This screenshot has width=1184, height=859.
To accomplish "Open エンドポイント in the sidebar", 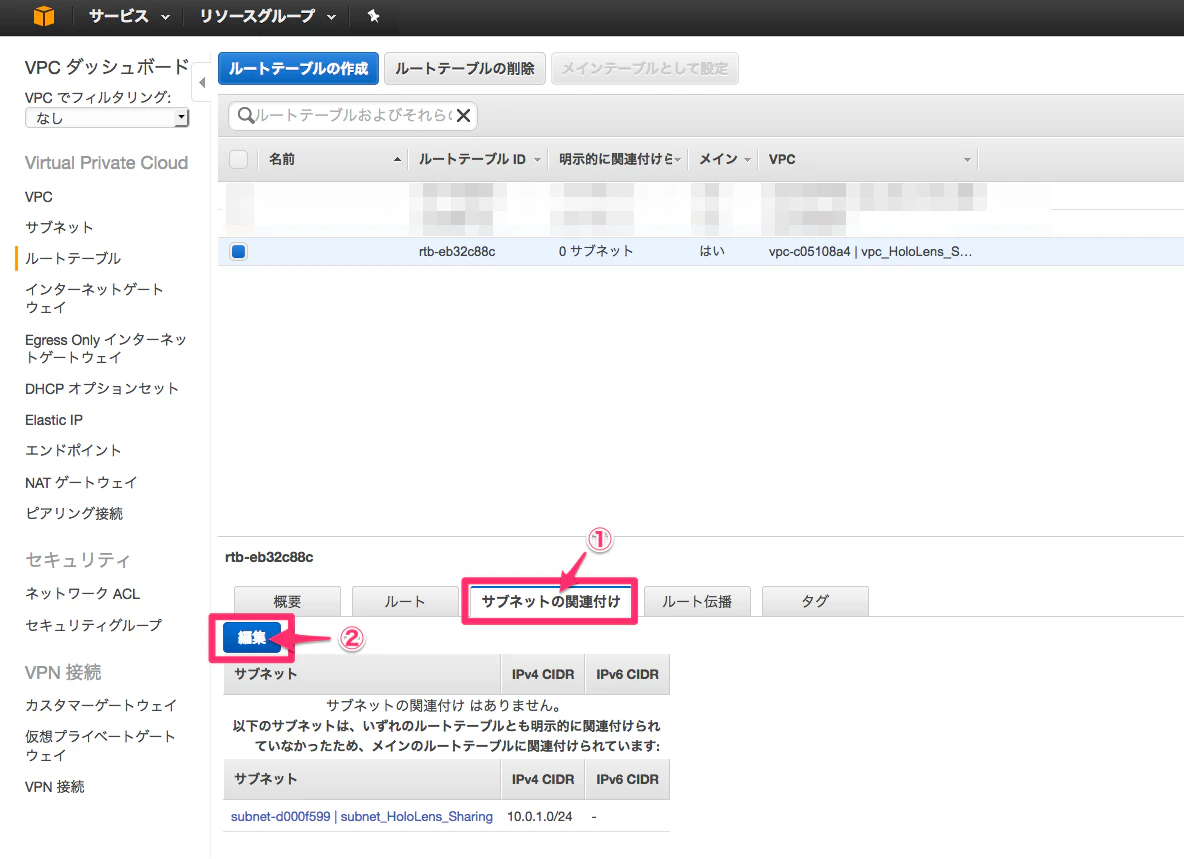I will coord(73,451).
